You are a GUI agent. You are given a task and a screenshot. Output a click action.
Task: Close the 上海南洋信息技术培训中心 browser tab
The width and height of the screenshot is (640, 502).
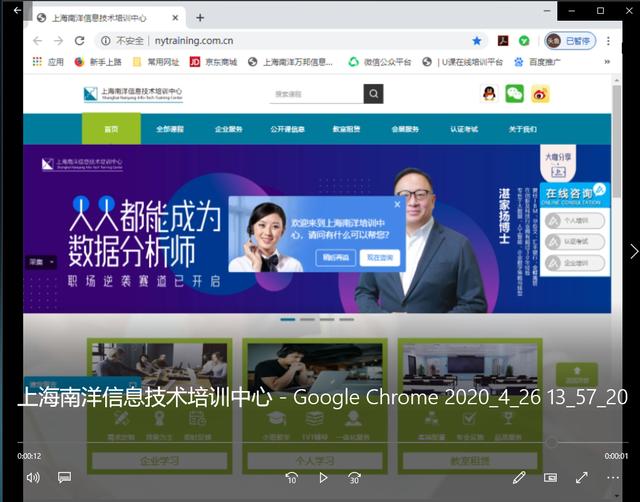click(x=175, y=18)
